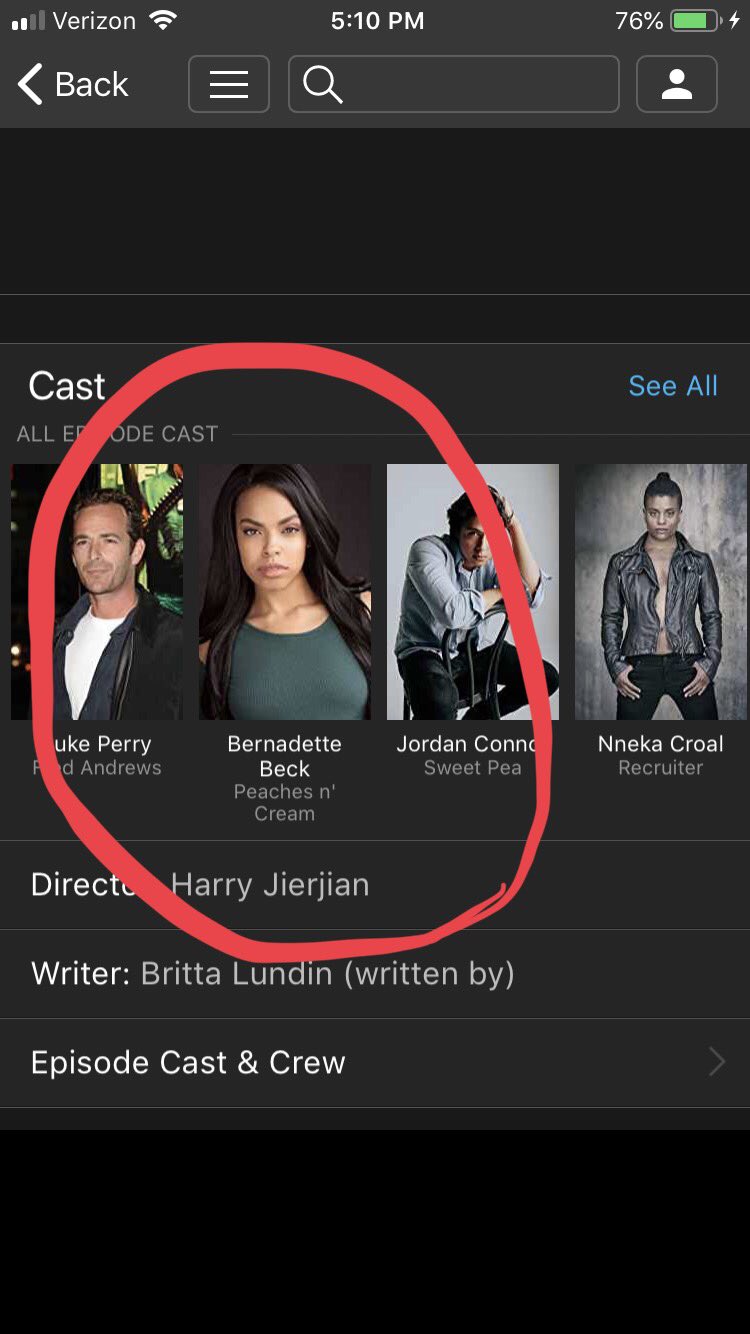Tap the magnifying glass search icon

(x=322, y=85)
